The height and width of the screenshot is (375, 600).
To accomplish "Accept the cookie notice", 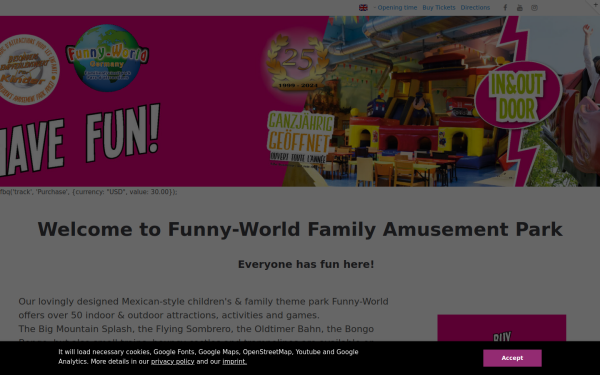I will click(x=512, y=358).
